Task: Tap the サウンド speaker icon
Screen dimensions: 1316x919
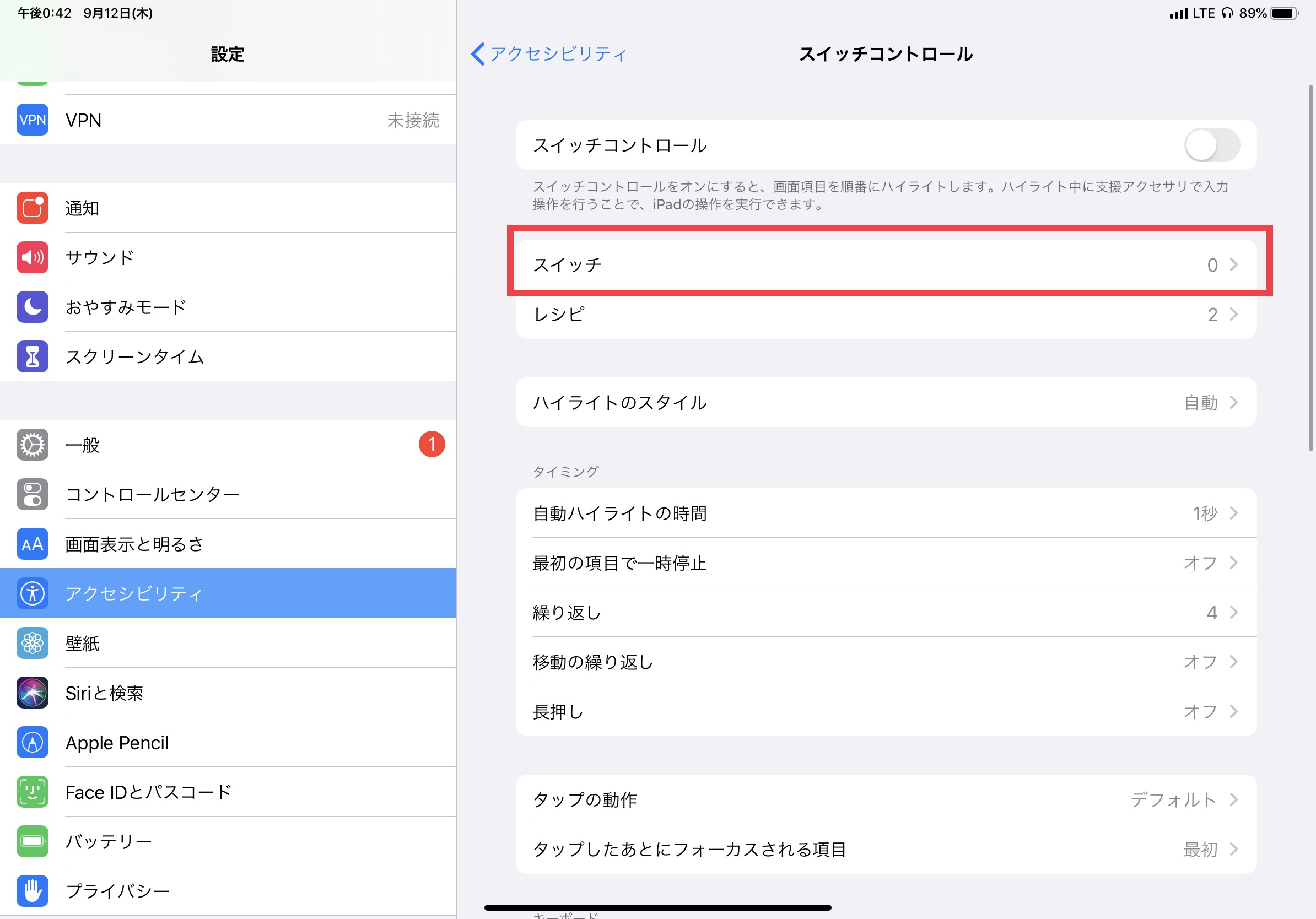Action: (x=32, y=257)
